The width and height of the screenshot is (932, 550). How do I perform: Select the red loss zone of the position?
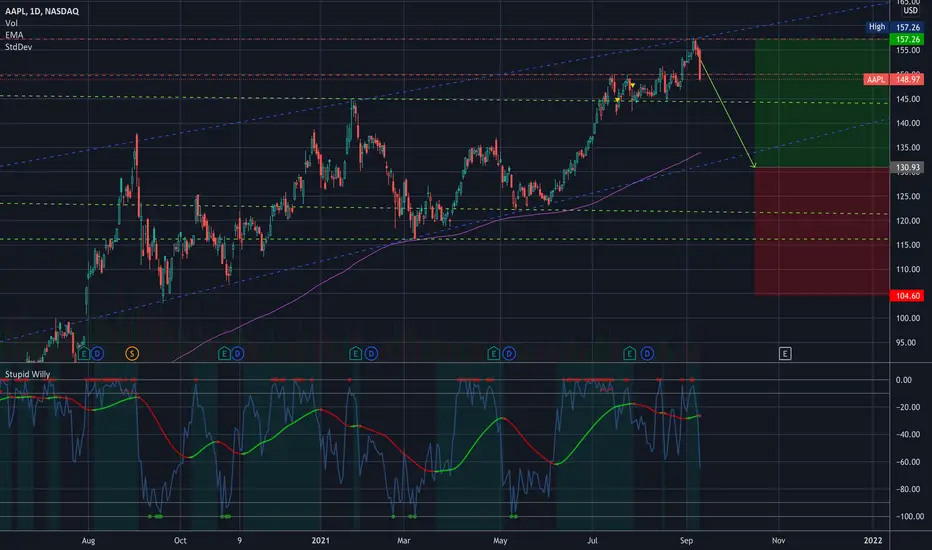(822, 231)
